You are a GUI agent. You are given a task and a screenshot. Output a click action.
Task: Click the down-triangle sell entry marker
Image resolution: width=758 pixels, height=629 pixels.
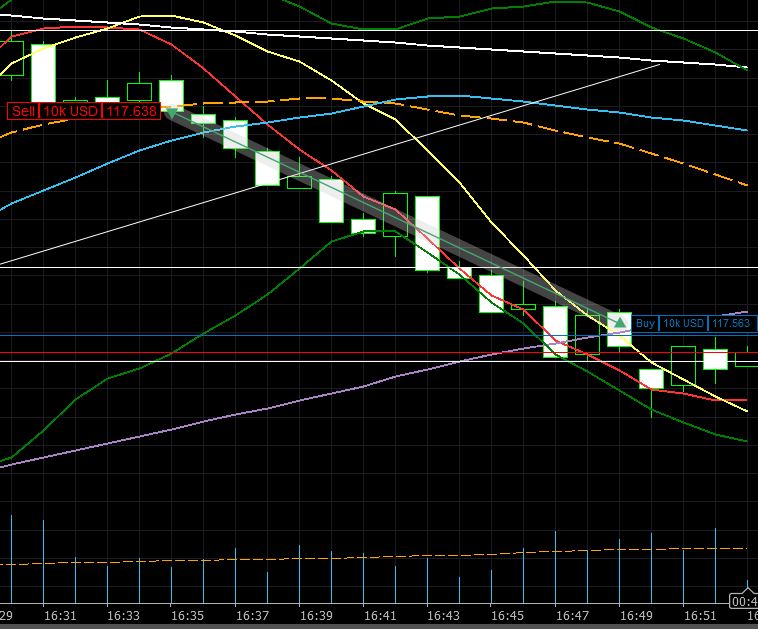click(x=171, y=113)
